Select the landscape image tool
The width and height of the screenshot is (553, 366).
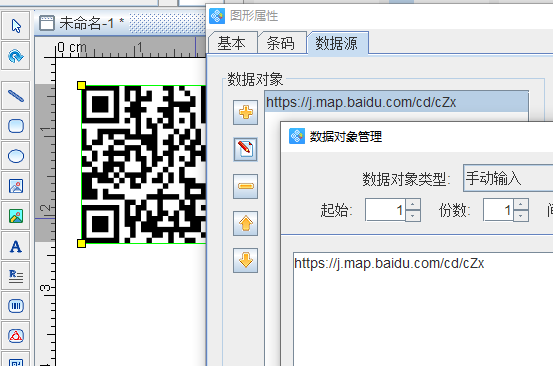coord(16,215)
